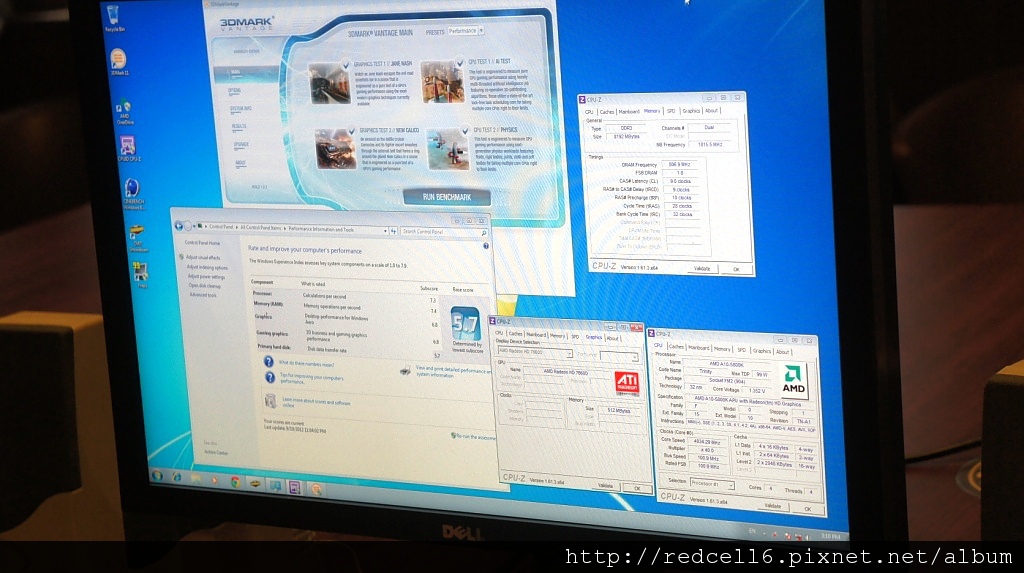Click the 5.7 base score badge
Viewport: 1024px width, 573px height.
pos(465,323)
